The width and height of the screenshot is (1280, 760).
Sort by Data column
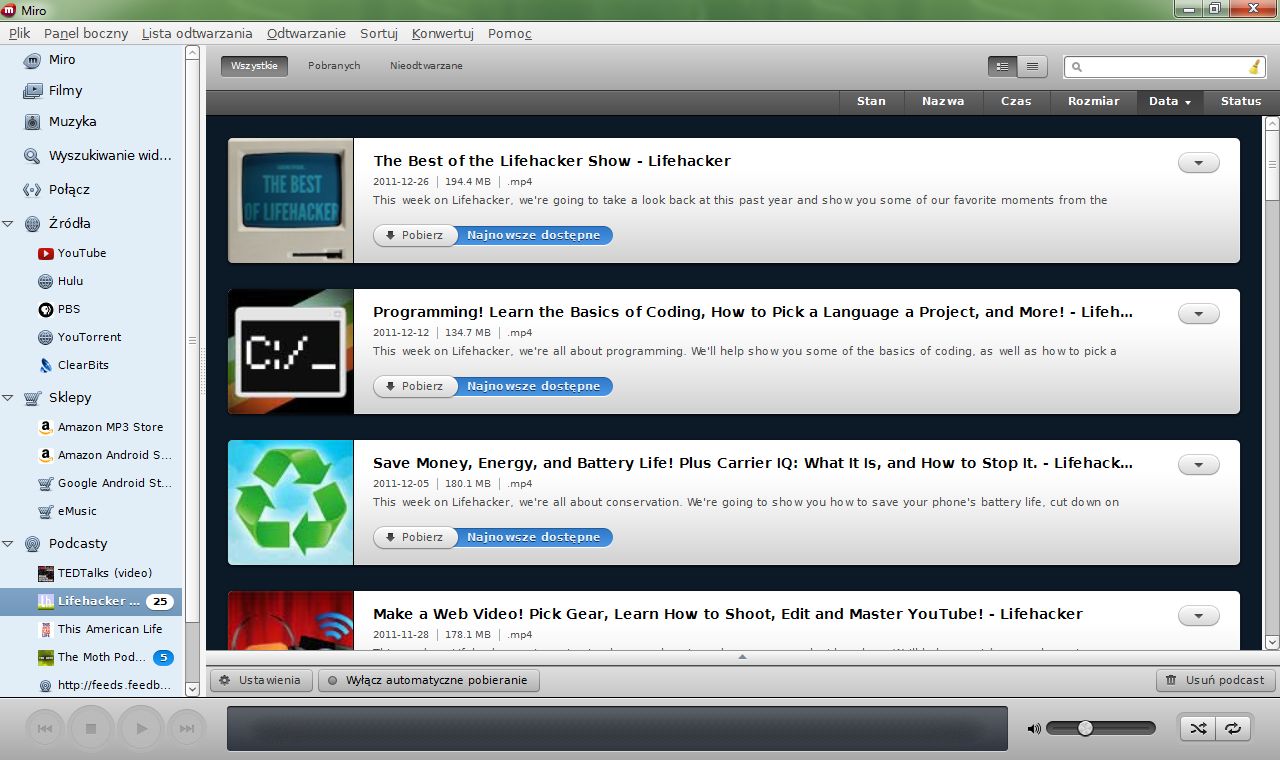click(1170, 101)
